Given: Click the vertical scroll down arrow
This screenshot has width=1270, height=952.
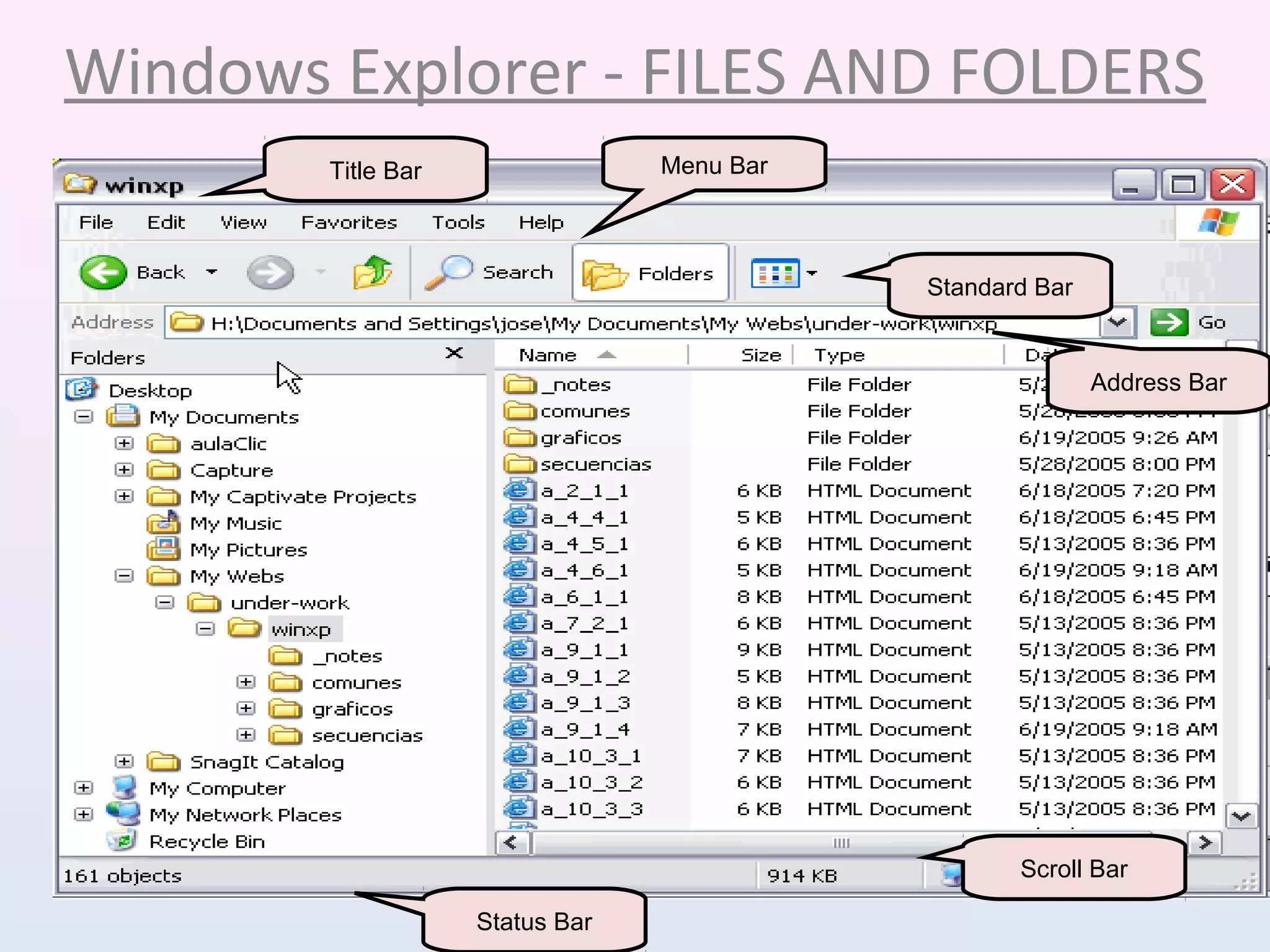Looking at the screenshot, I should click(x=1241, y=816).
